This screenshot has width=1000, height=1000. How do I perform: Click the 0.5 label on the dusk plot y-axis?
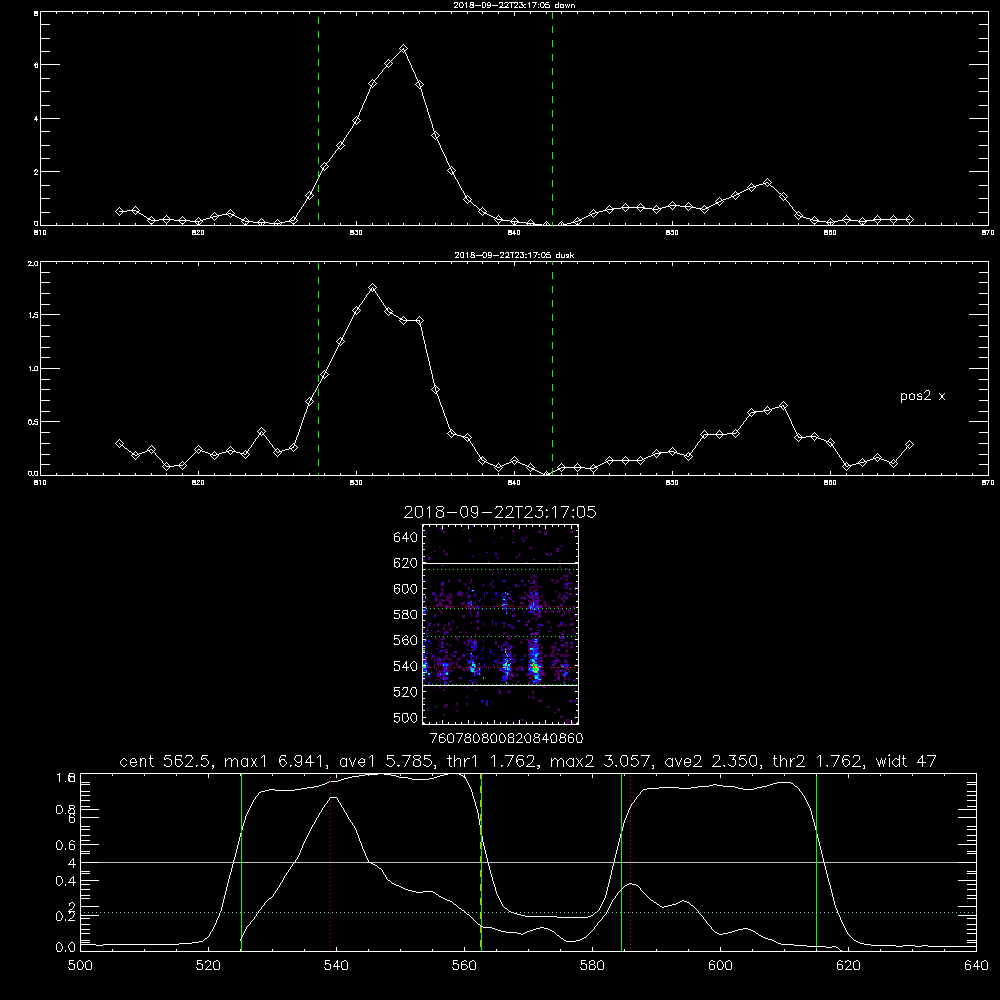33,422
